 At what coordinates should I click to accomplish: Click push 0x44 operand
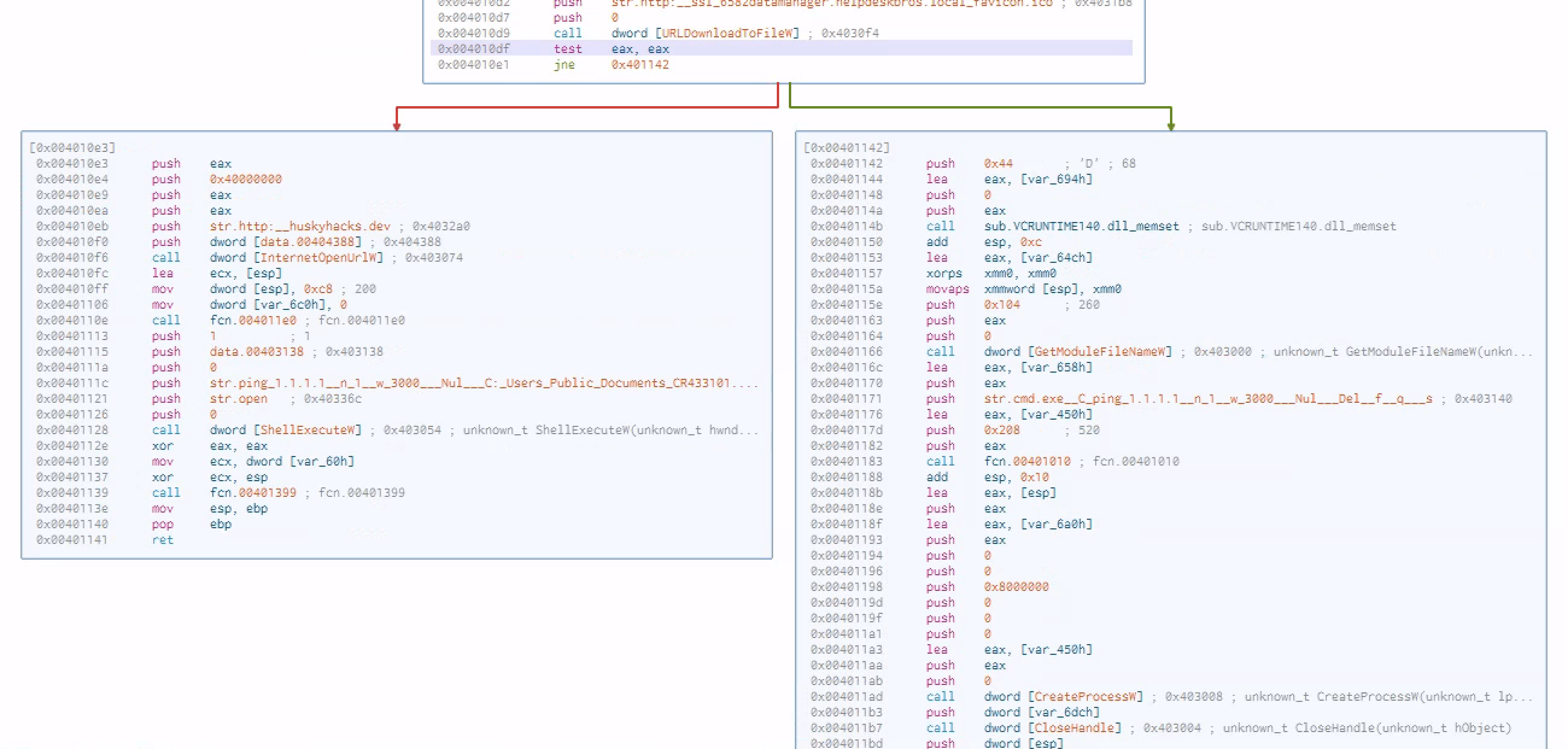pos(998,163)
